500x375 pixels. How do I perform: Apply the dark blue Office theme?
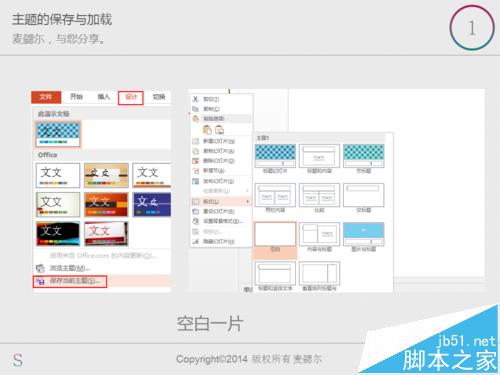[152, 204]
